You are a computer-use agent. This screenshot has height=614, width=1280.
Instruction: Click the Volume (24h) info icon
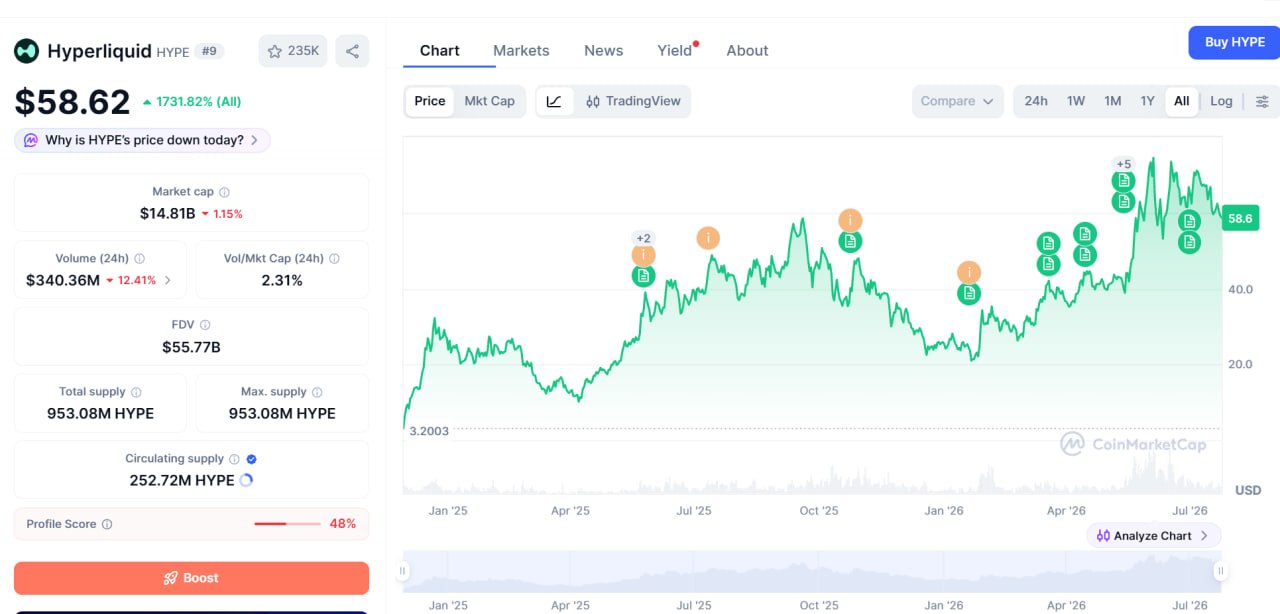click(x=139, y=259)
